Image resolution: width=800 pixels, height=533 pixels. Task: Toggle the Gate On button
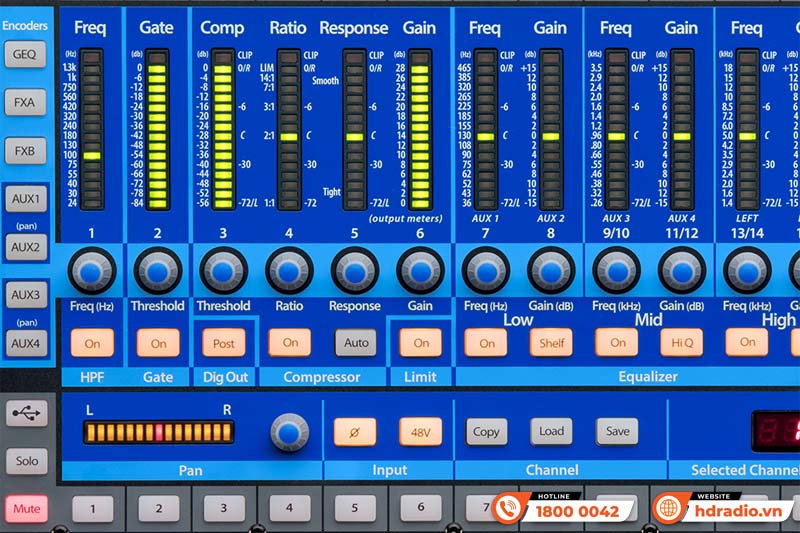coord(158,343)
